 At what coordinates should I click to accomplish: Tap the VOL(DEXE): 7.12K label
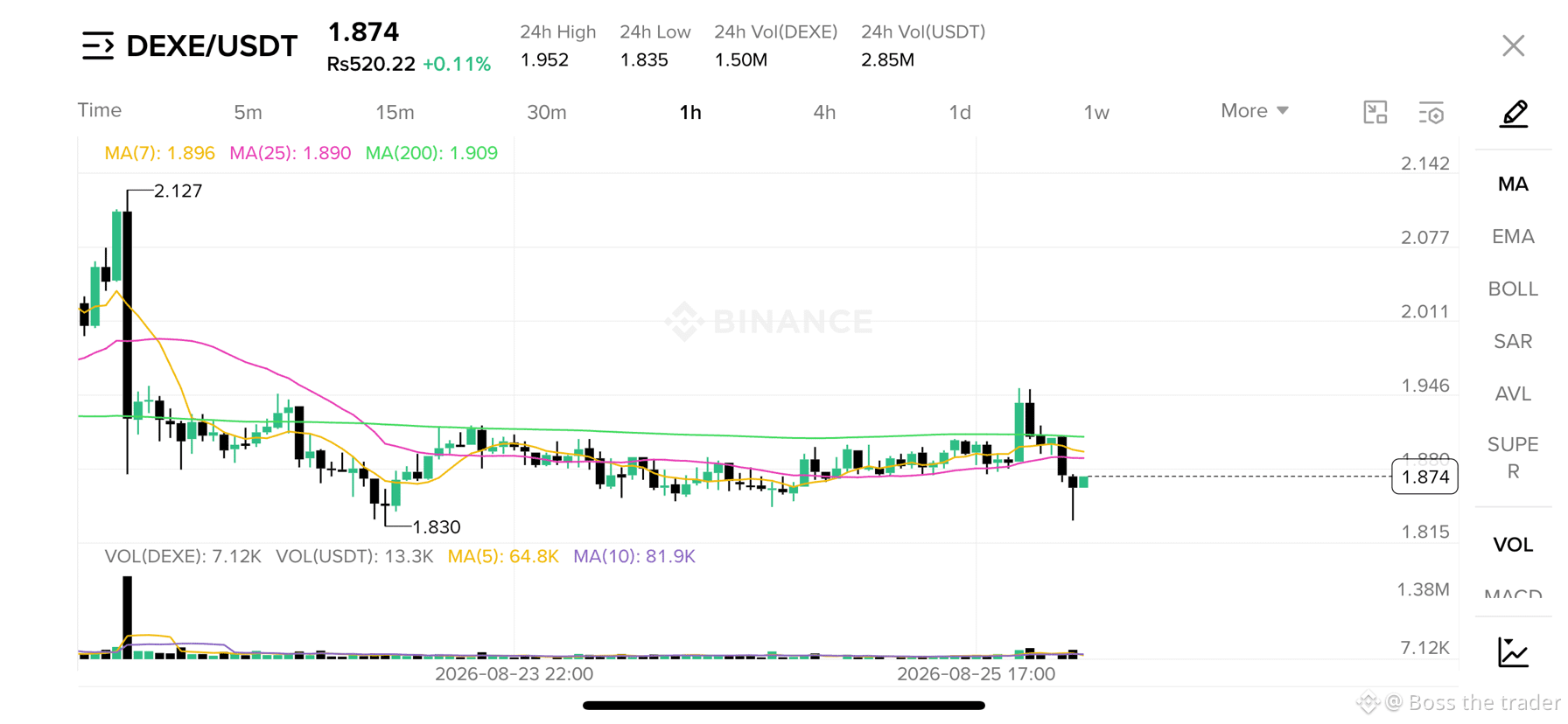point(183,556)
